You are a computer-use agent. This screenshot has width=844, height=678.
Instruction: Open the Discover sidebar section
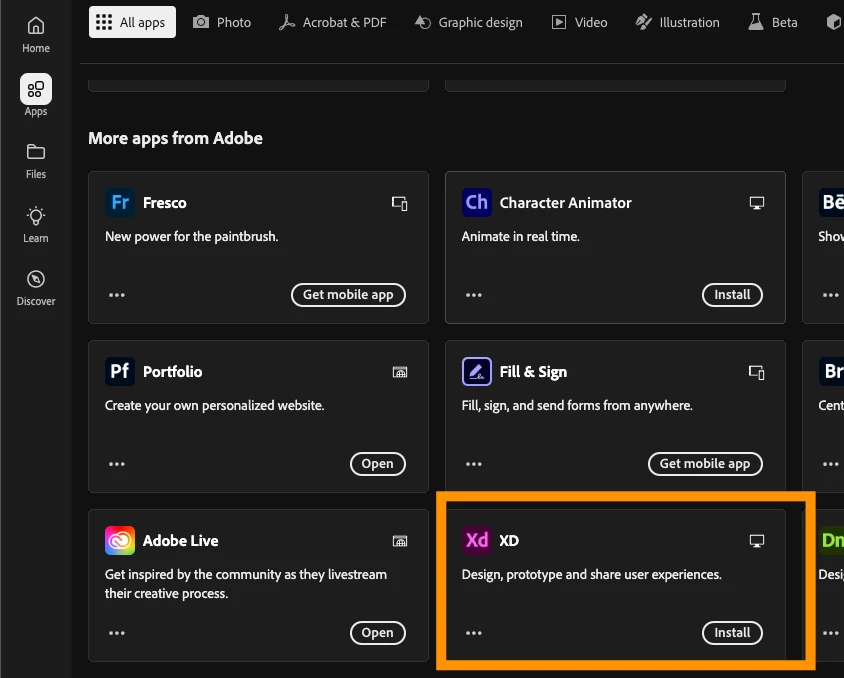[x=36, y=287]
